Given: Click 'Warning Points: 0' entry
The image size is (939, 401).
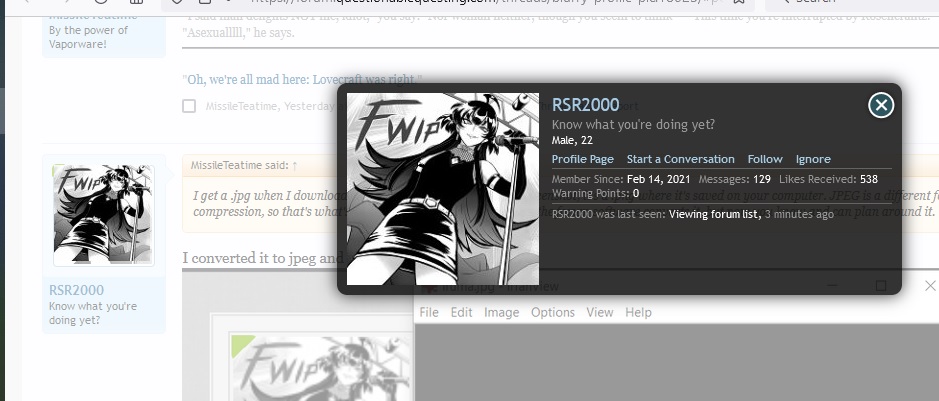Looking at the screenshot, I should (595, 193).
